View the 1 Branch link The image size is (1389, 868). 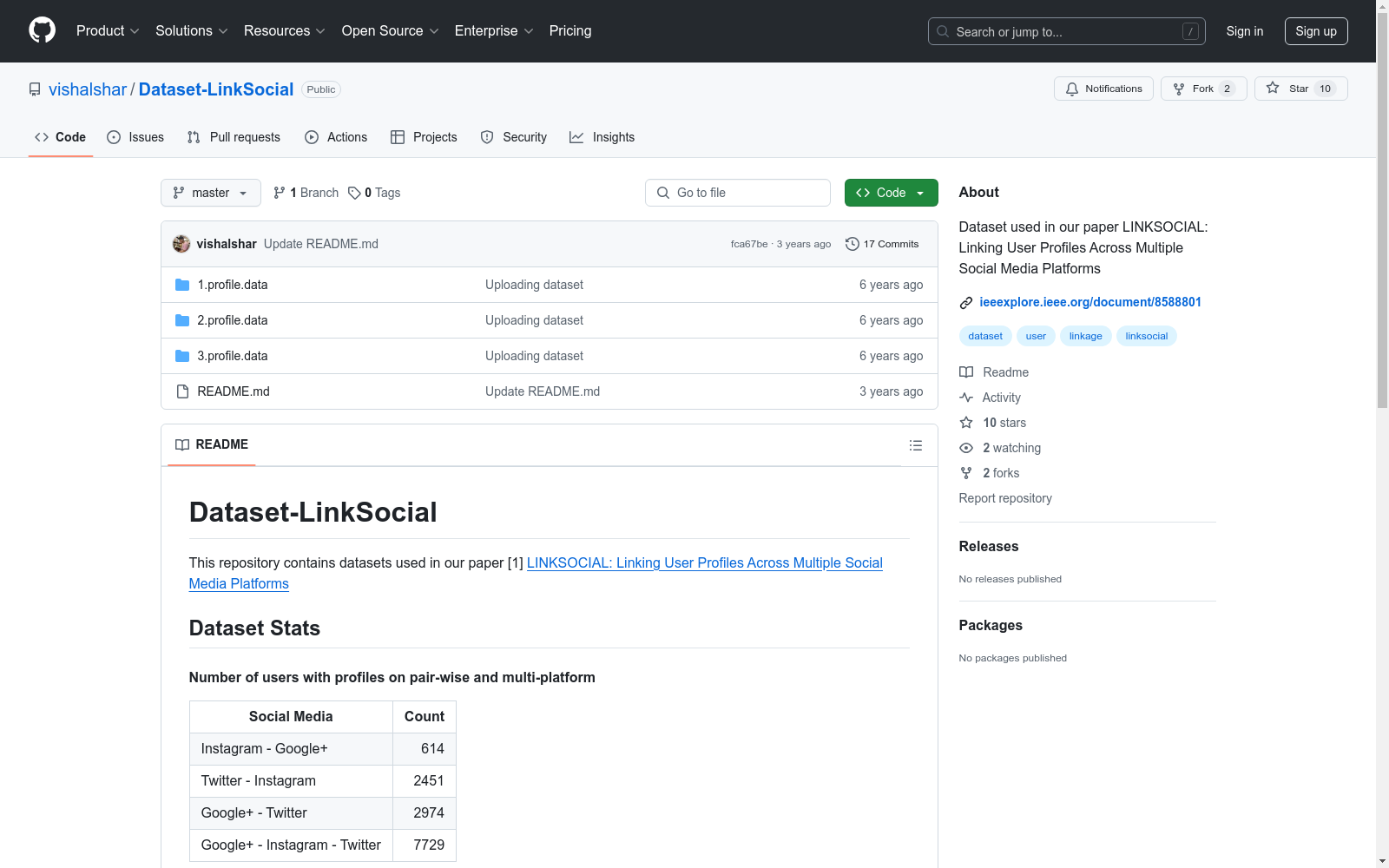click(306, 193)
